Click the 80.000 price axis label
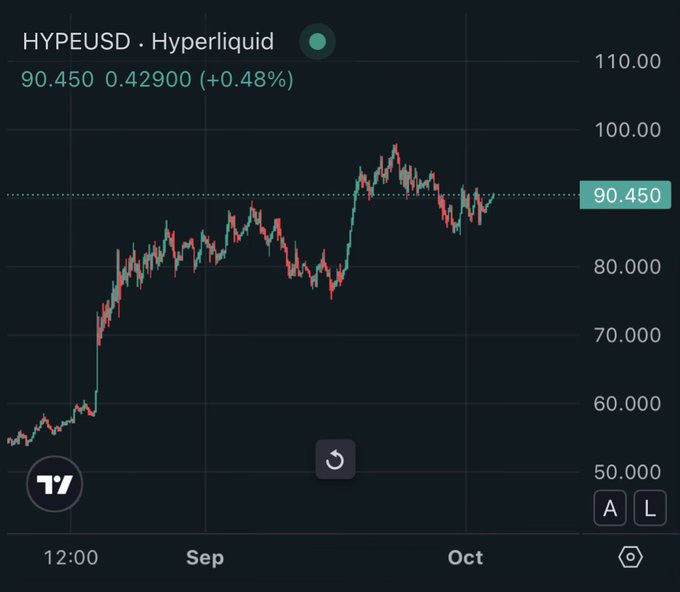 click(628, 266)
